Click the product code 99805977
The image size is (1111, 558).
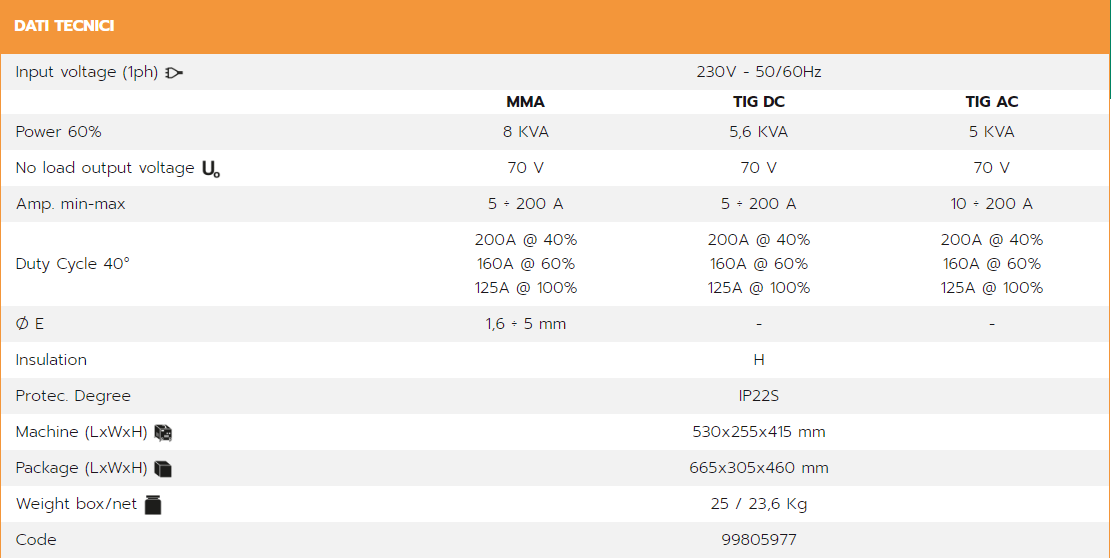pos(759,540)
